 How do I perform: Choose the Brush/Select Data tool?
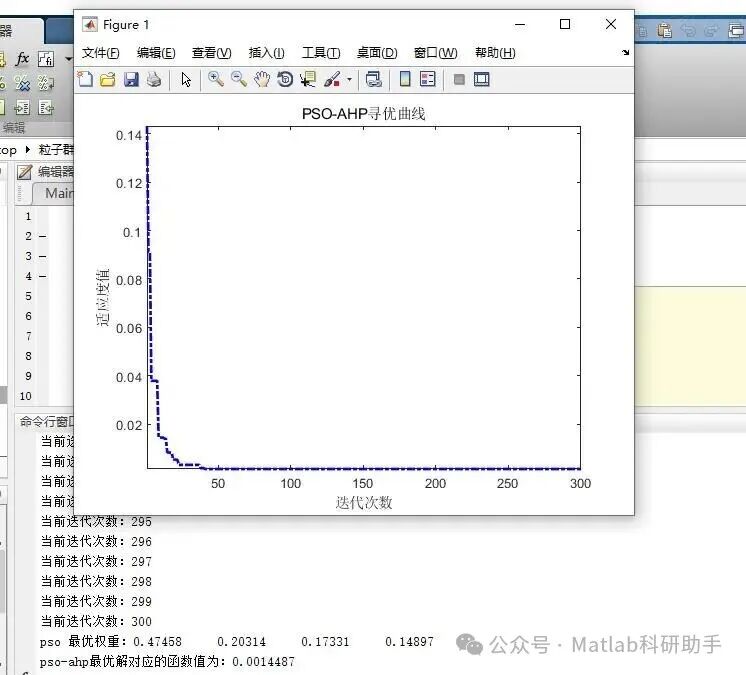click(x=332, y=79)
